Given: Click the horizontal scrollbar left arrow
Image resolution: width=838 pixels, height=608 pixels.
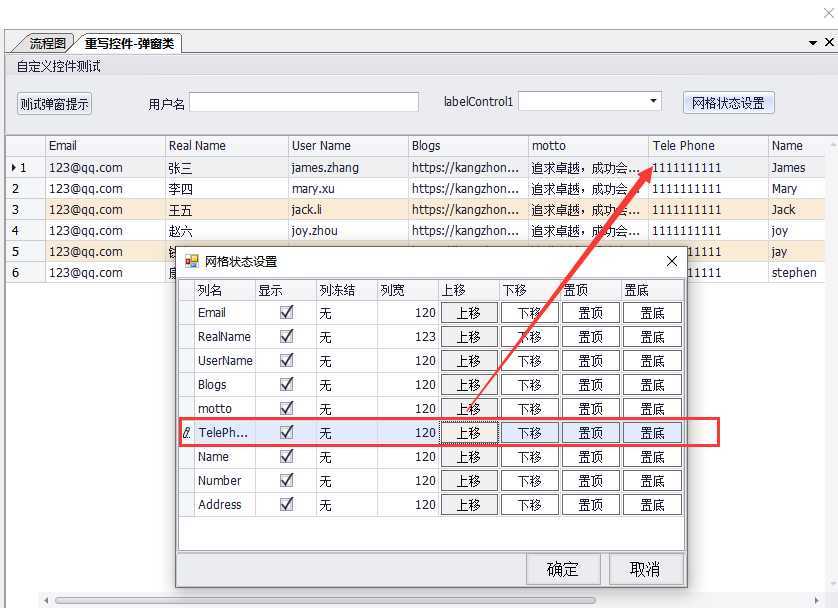Looking at the screenshot, I should [47, 601].
